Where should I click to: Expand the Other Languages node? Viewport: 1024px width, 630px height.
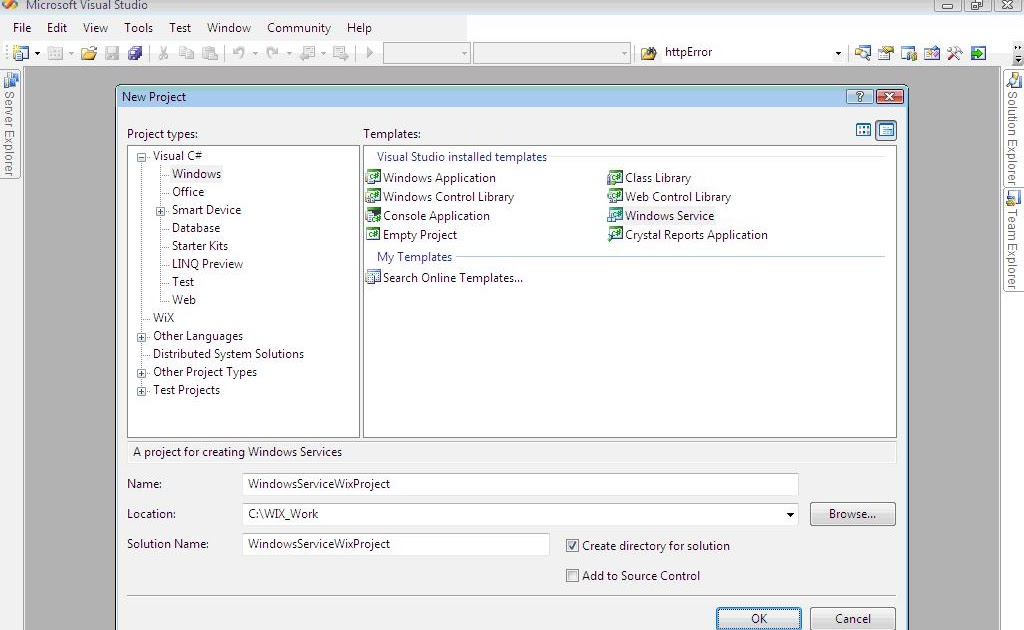[141, 336]
